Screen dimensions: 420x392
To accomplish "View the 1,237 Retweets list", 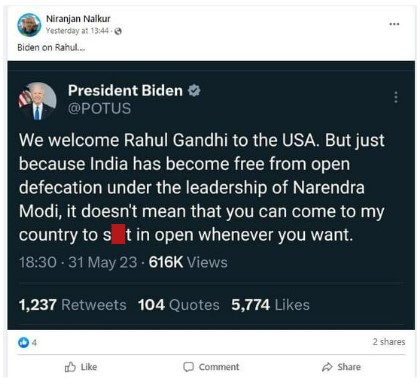I will (x=72, y=305).
